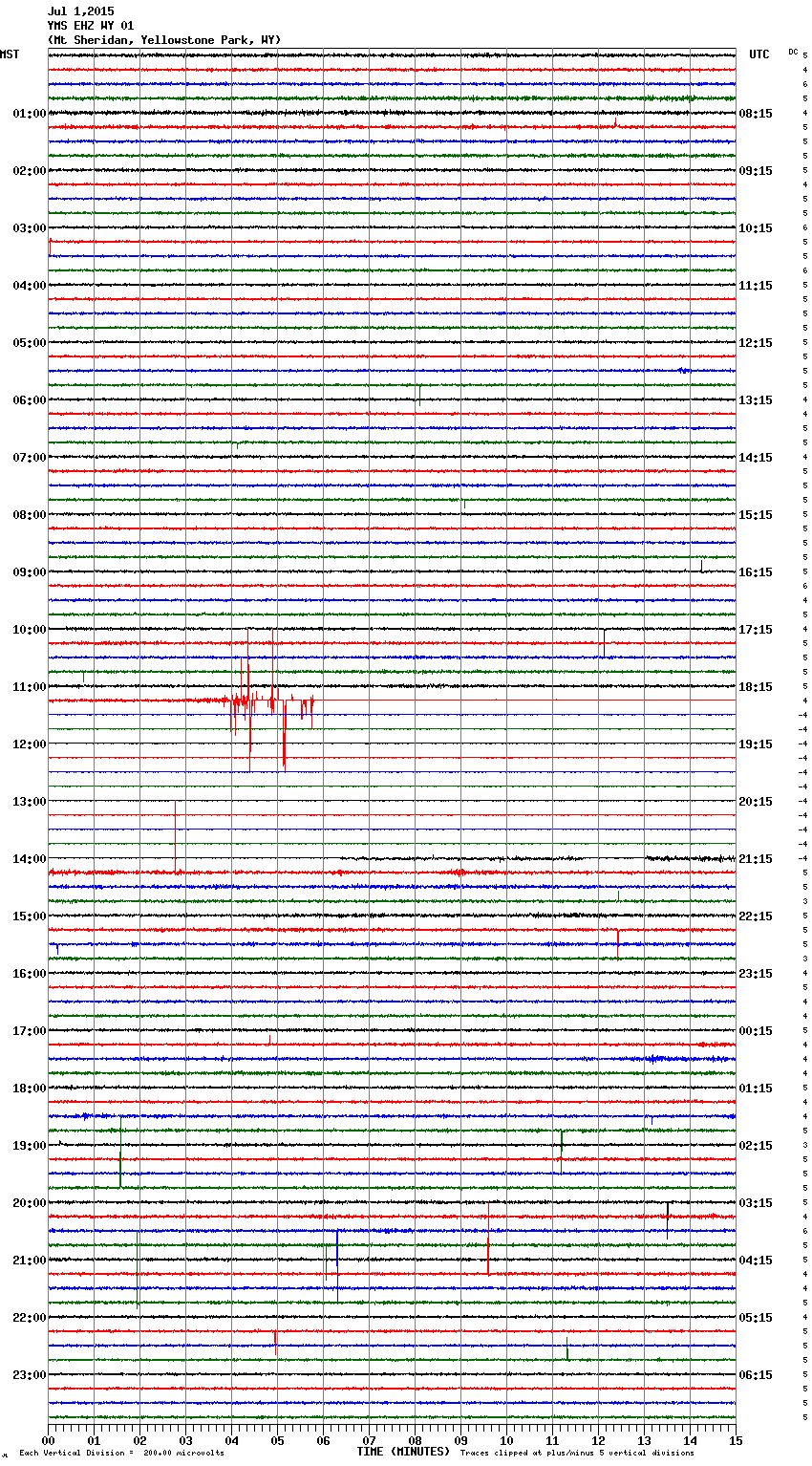
Task: Click the 11:00 MST hour label
Action: tap(29, 687)
